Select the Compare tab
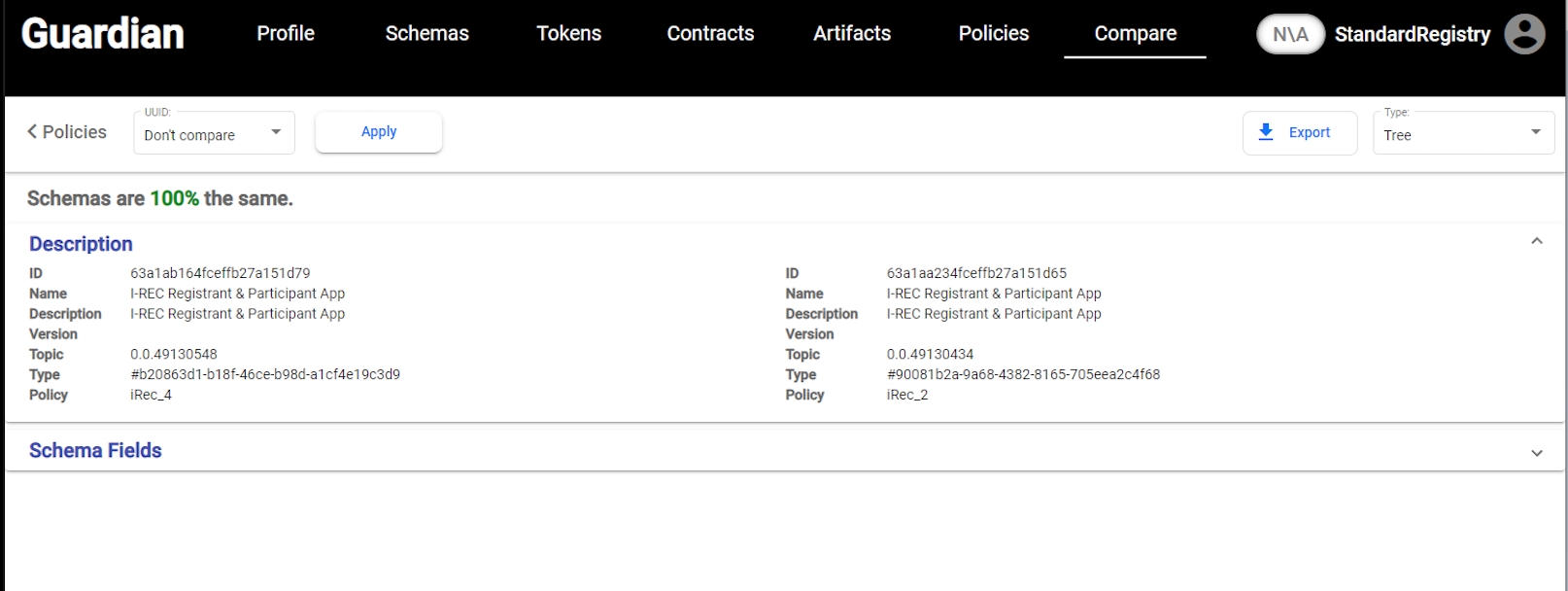 click(x=1135, y=34)
